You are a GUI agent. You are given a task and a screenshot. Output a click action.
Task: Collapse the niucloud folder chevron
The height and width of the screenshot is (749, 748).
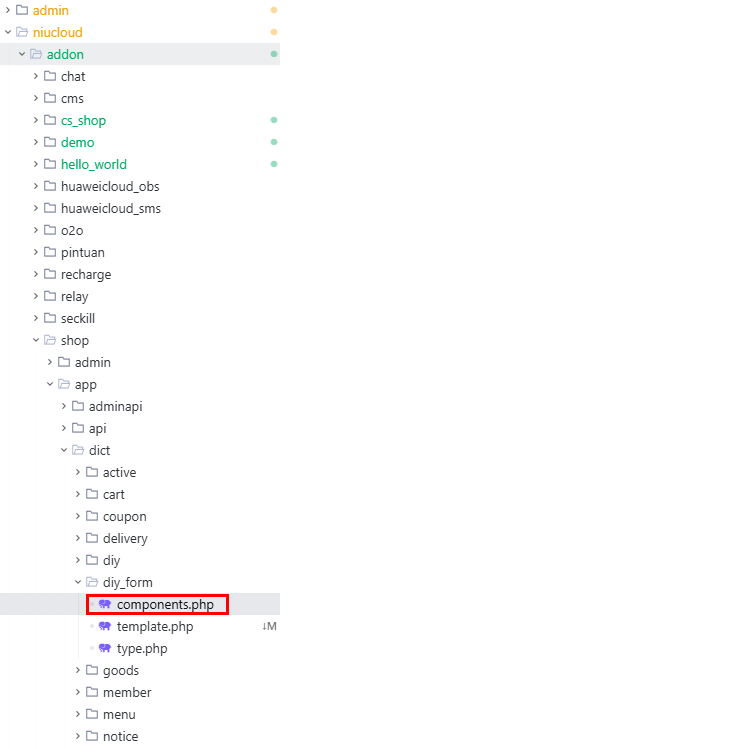click(8, 32)
